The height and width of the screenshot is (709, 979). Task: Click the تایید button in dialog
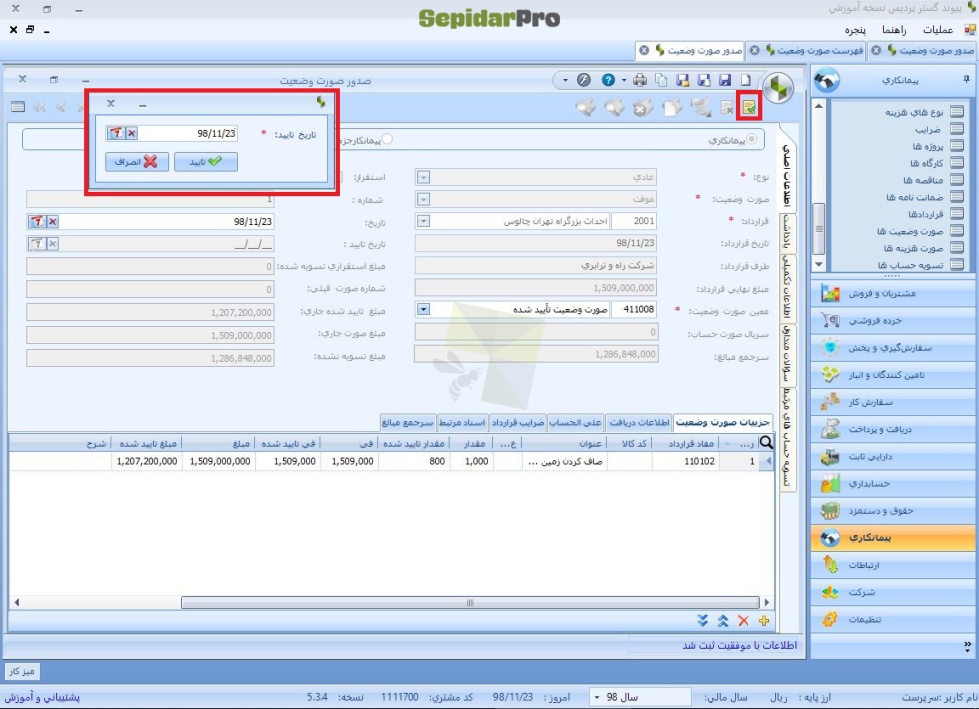point(206,162)
